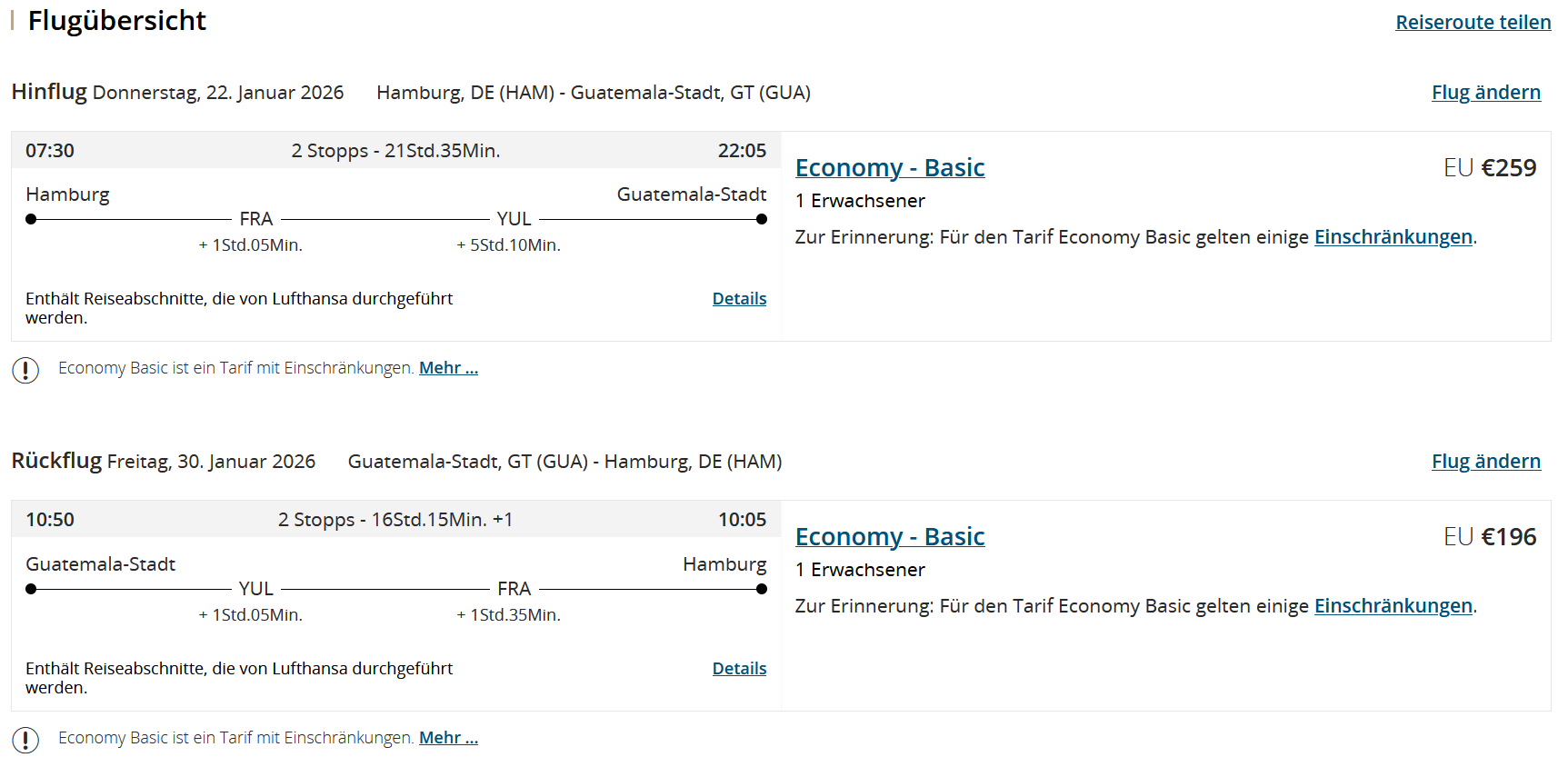The width and height of the screenshot is (1568, 767).
Task: View Einschränkungen for the return fare
Action: 1393,606
